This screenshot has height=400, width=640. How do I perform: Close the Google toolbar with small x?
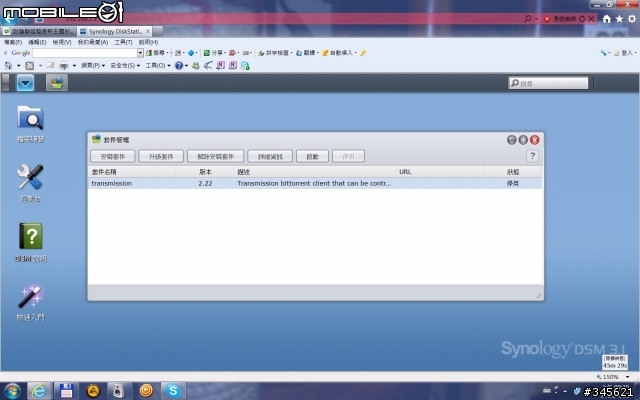(x=5, y=53)
